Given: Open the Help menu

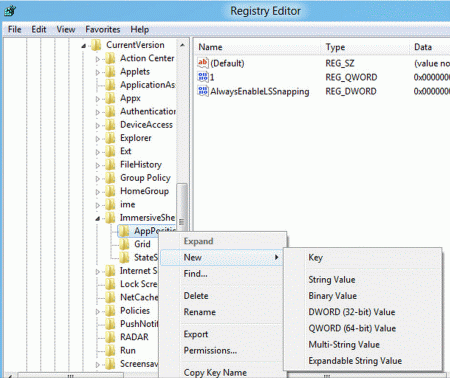Looking at the screenshot, I should coord(140,30).
